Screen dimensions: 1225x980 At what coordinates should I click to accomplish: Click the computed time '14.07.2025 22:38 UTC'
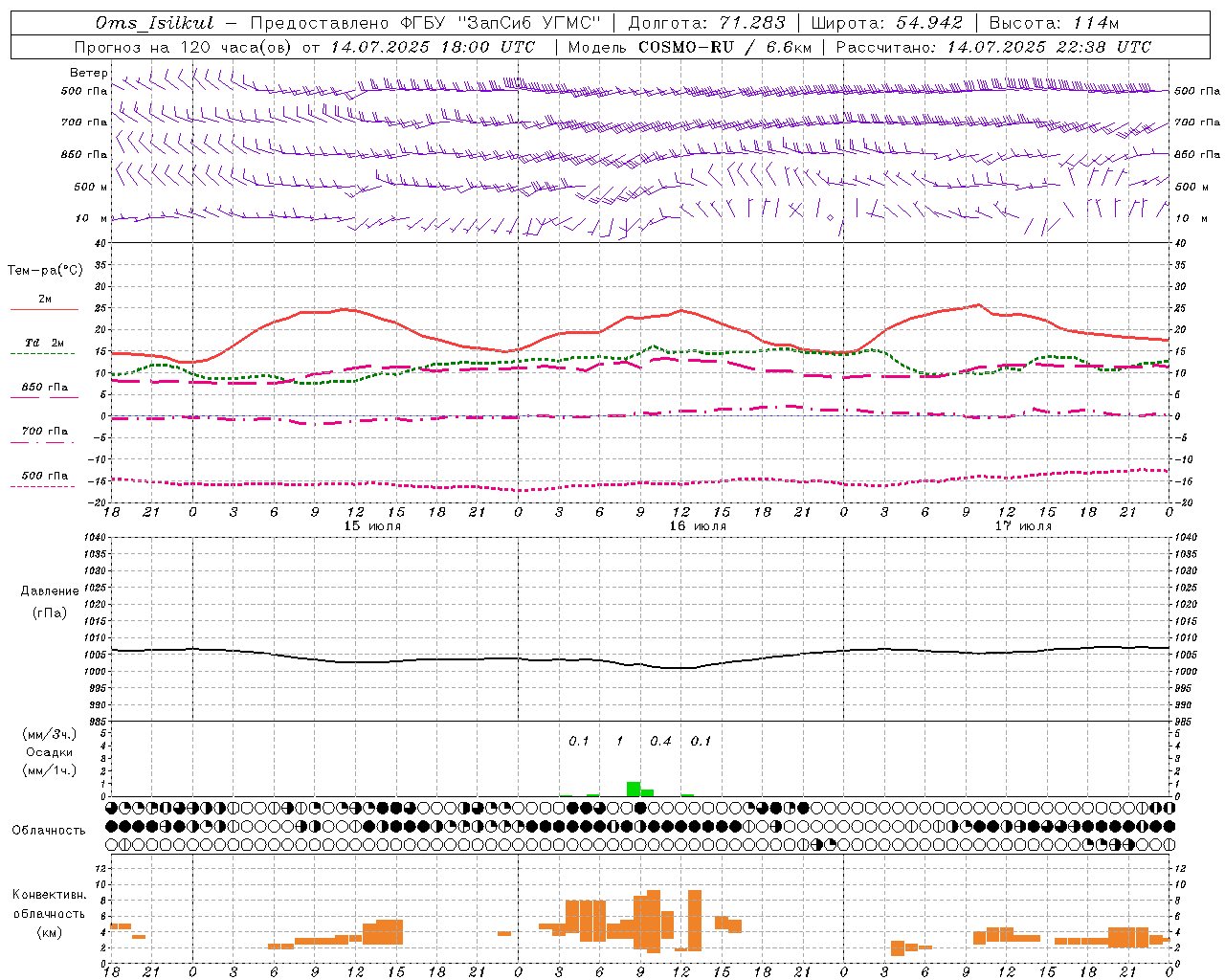click(x=1049, y=47)
